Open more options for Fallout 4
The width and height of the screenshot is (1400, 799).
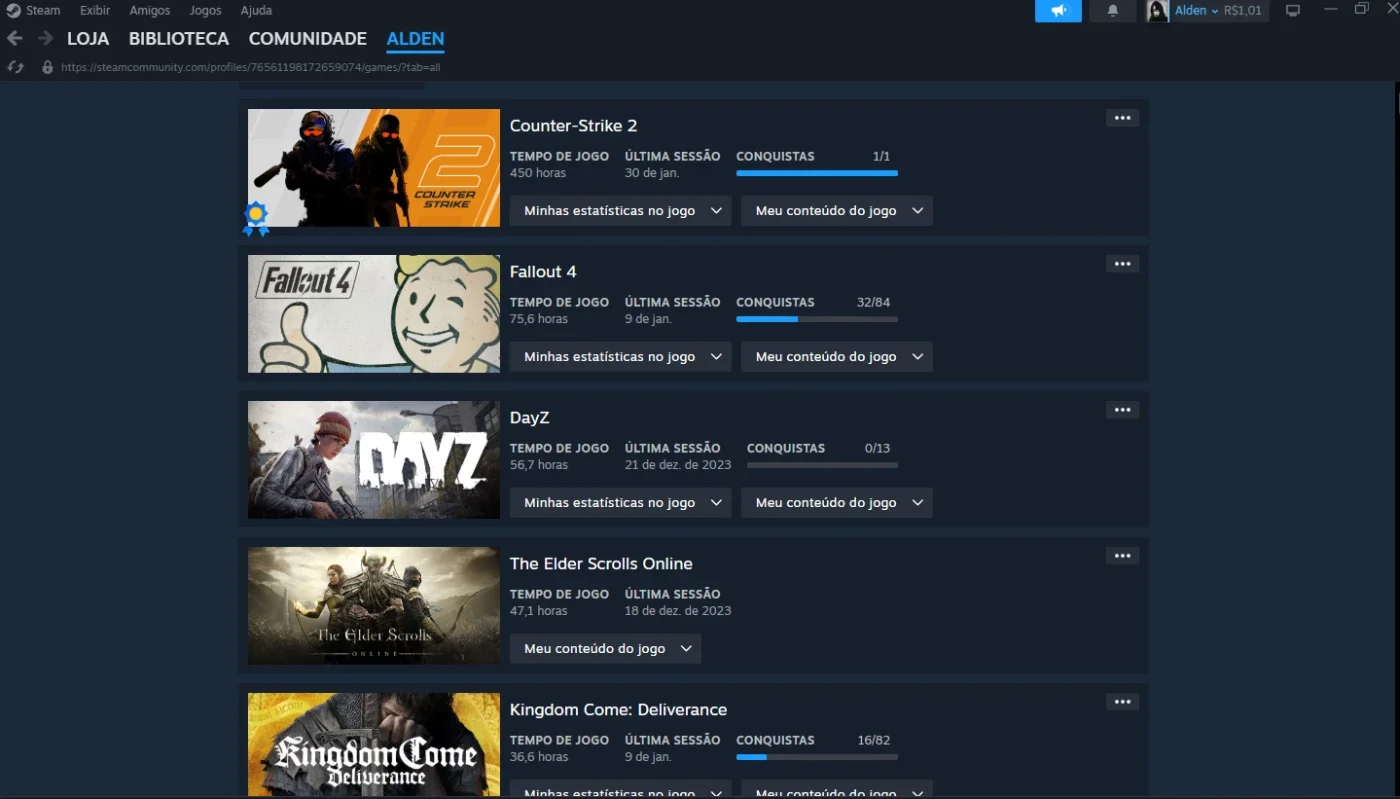[x=1122, y=264]
